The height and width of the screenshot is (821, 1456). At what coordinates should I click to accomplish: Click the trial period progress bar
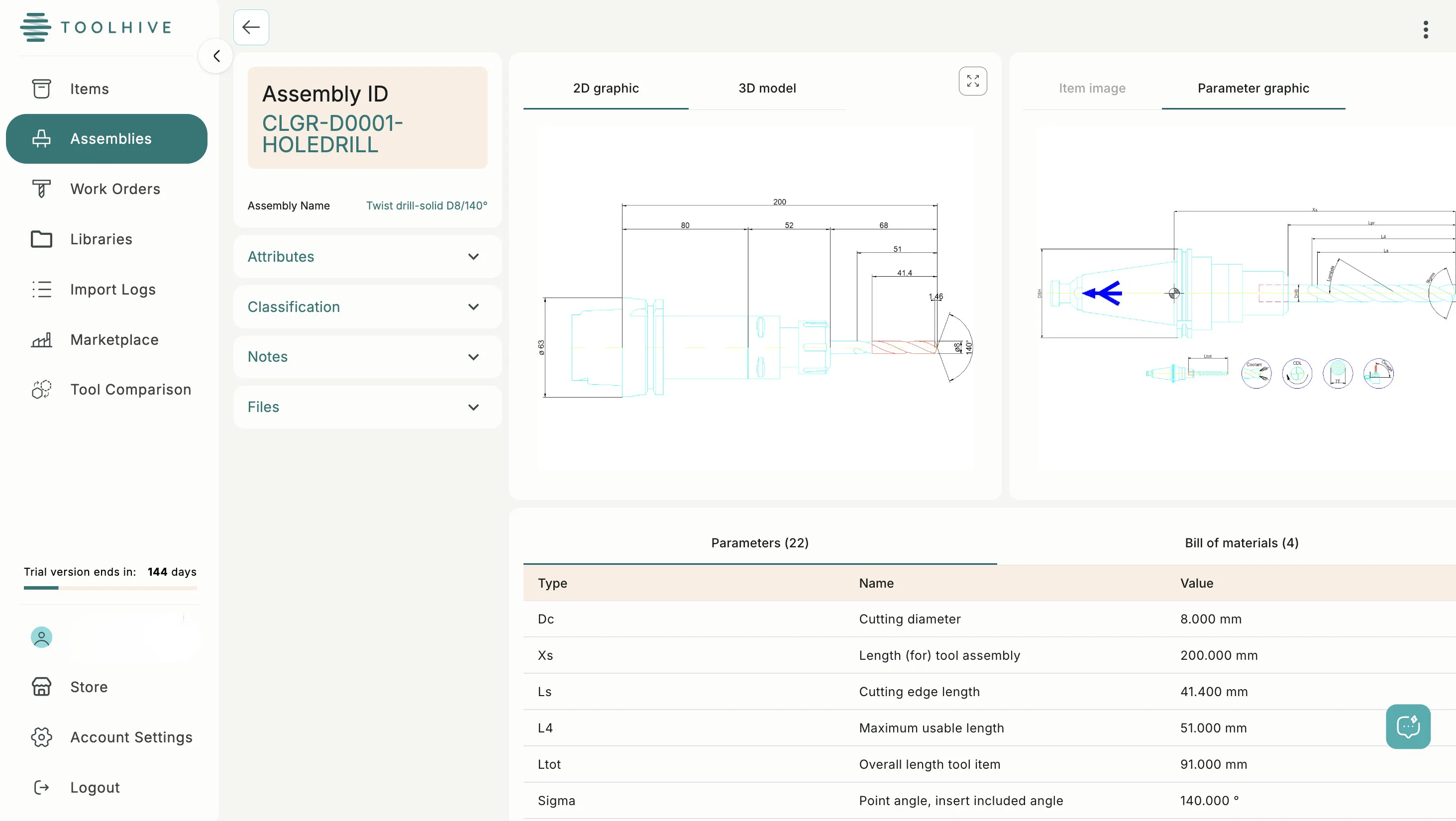[x=110, y=588]
